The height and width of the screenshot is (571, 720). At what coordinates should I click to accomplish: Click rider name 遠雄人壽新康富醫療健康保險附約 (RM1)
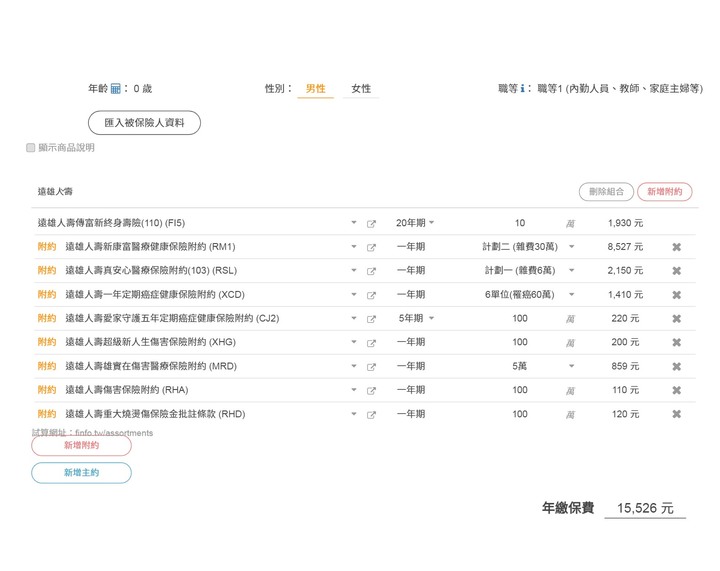click(150, 247)
